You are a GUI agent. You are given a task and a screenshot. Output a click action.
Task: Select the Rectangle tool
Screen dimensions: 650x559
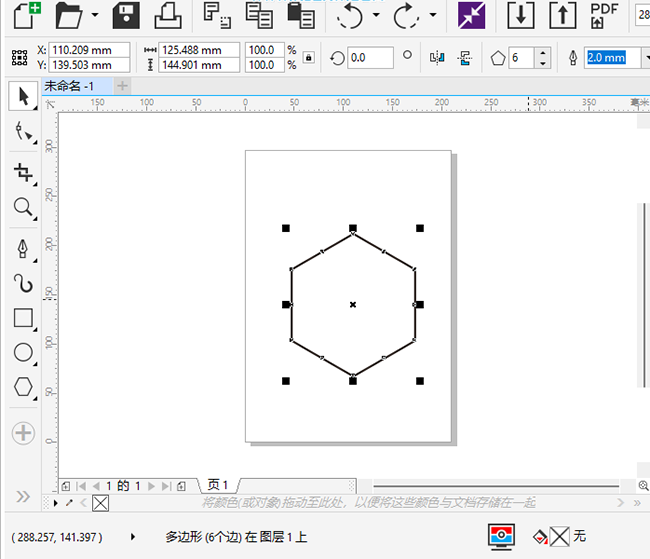coord(22,318)
